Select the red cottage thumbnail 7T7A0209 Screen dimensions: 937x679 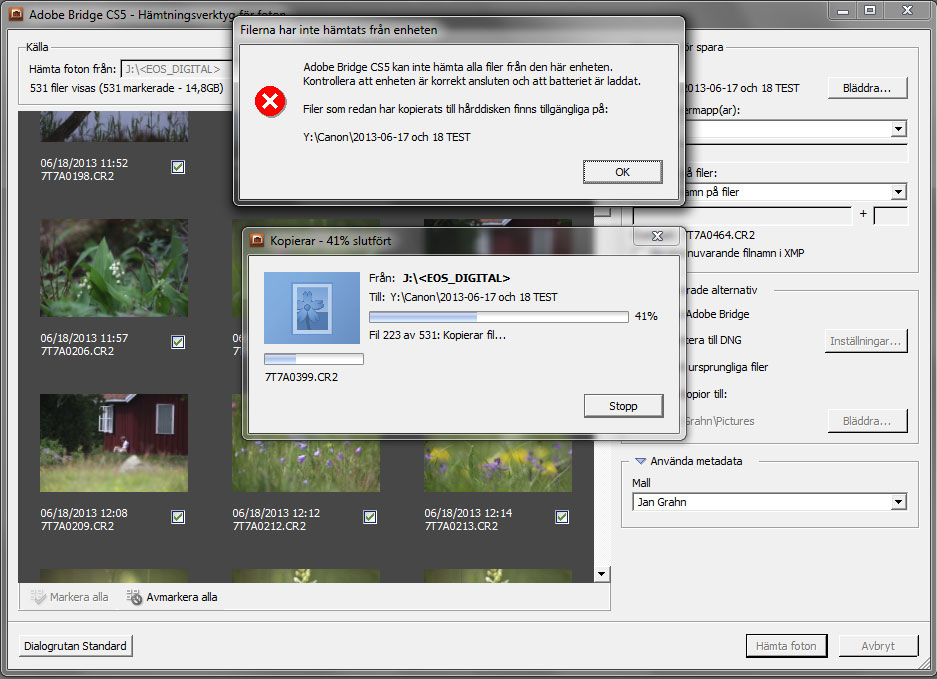tap(114, 443)
